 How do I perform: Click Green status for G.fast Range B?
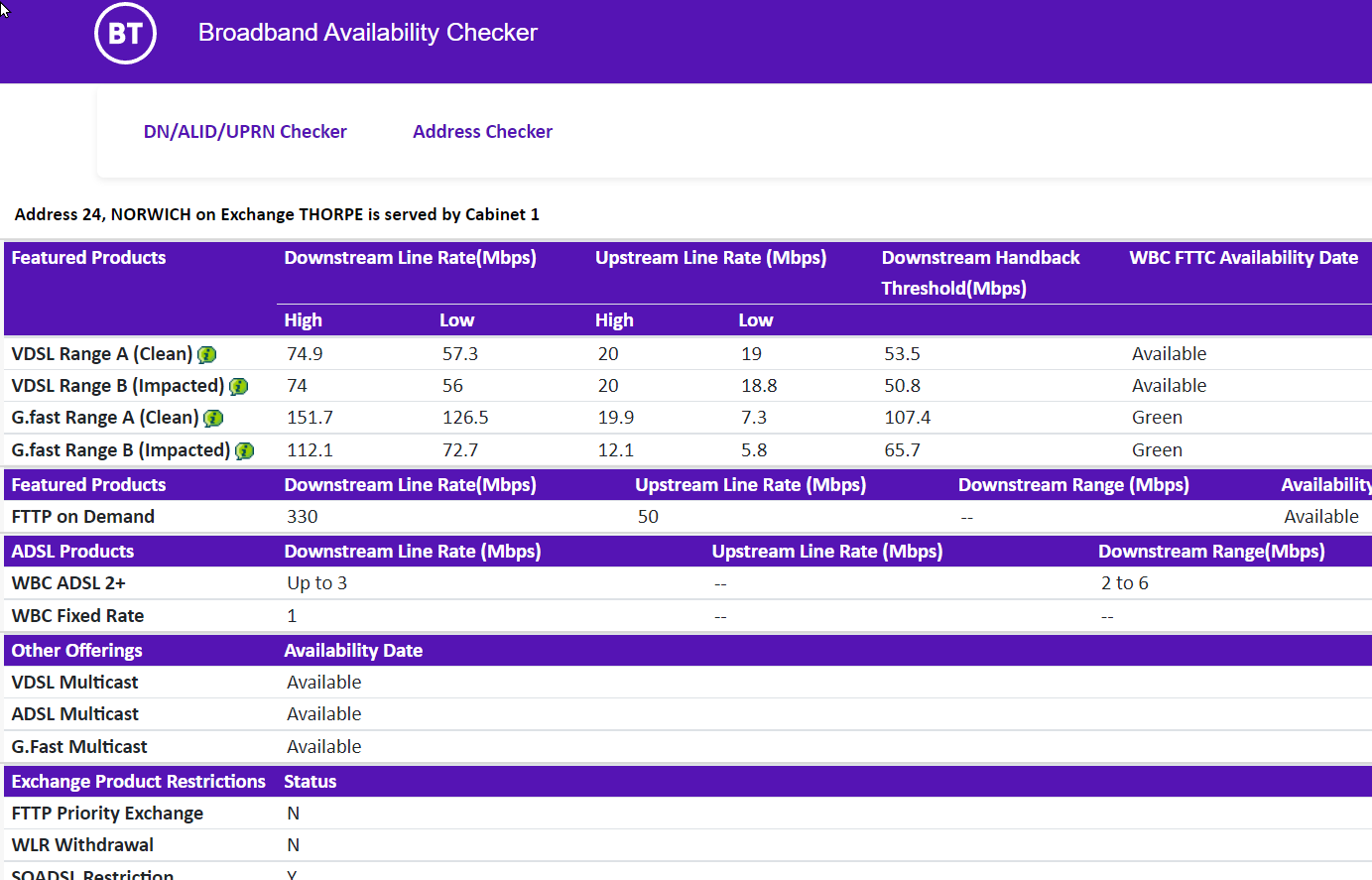pyautogui.click(x=1158, y=450)
